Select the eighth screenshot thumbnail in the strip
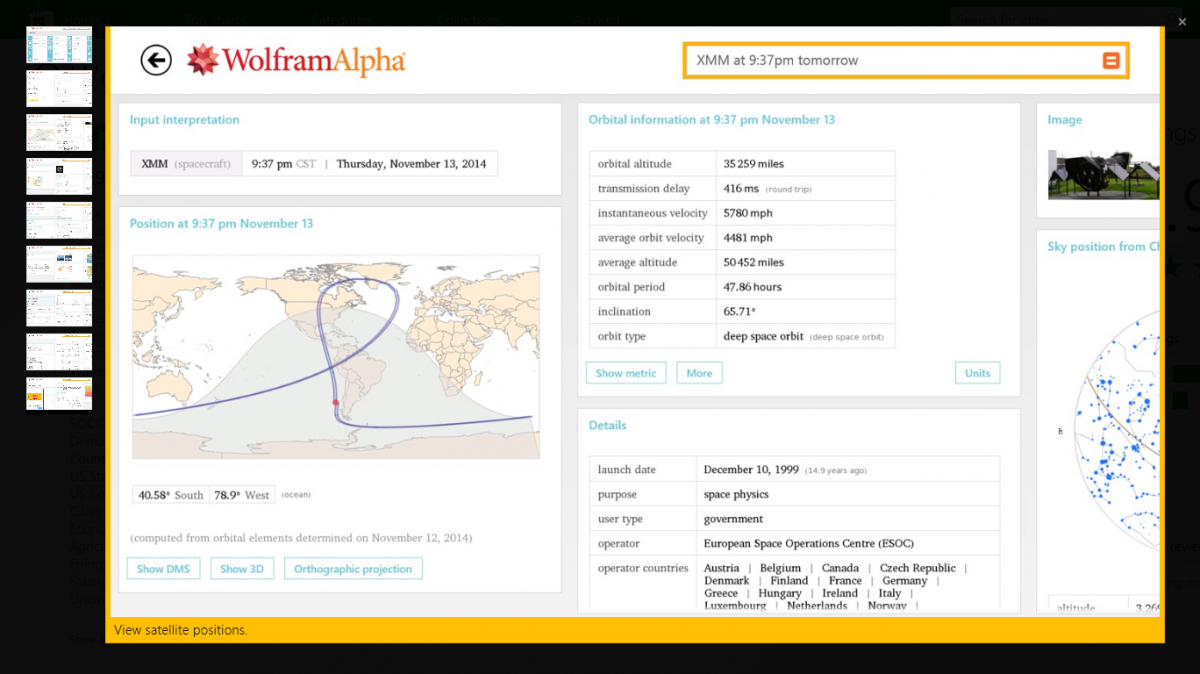Image resolution: width=1200 pixels, height=674 pixels. [59, 352]
